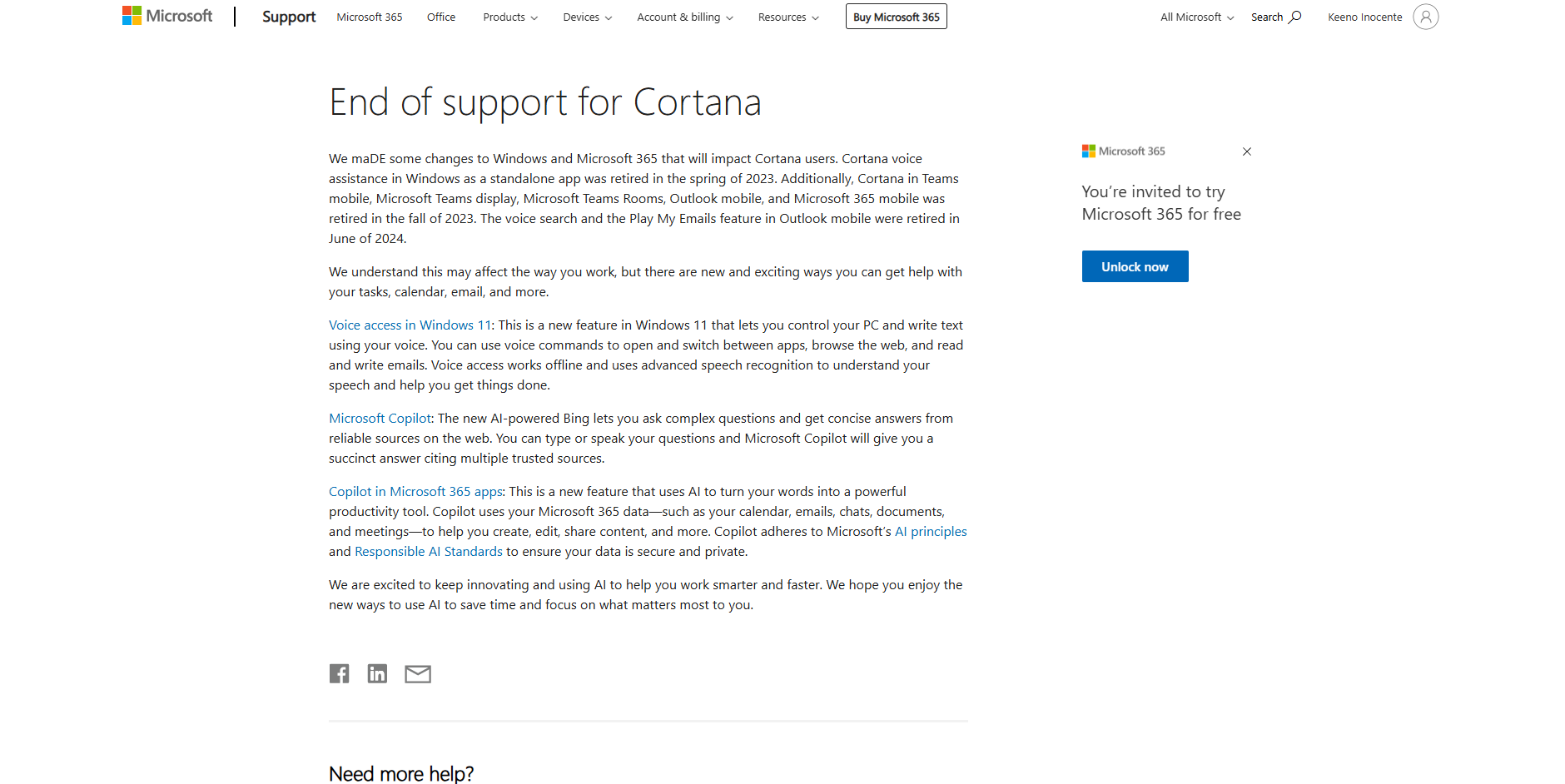Viewport: 1565px width, 784px height.
Task: Share article on Facebook icon
Action: pyautogui.click(x=339, y=673)
